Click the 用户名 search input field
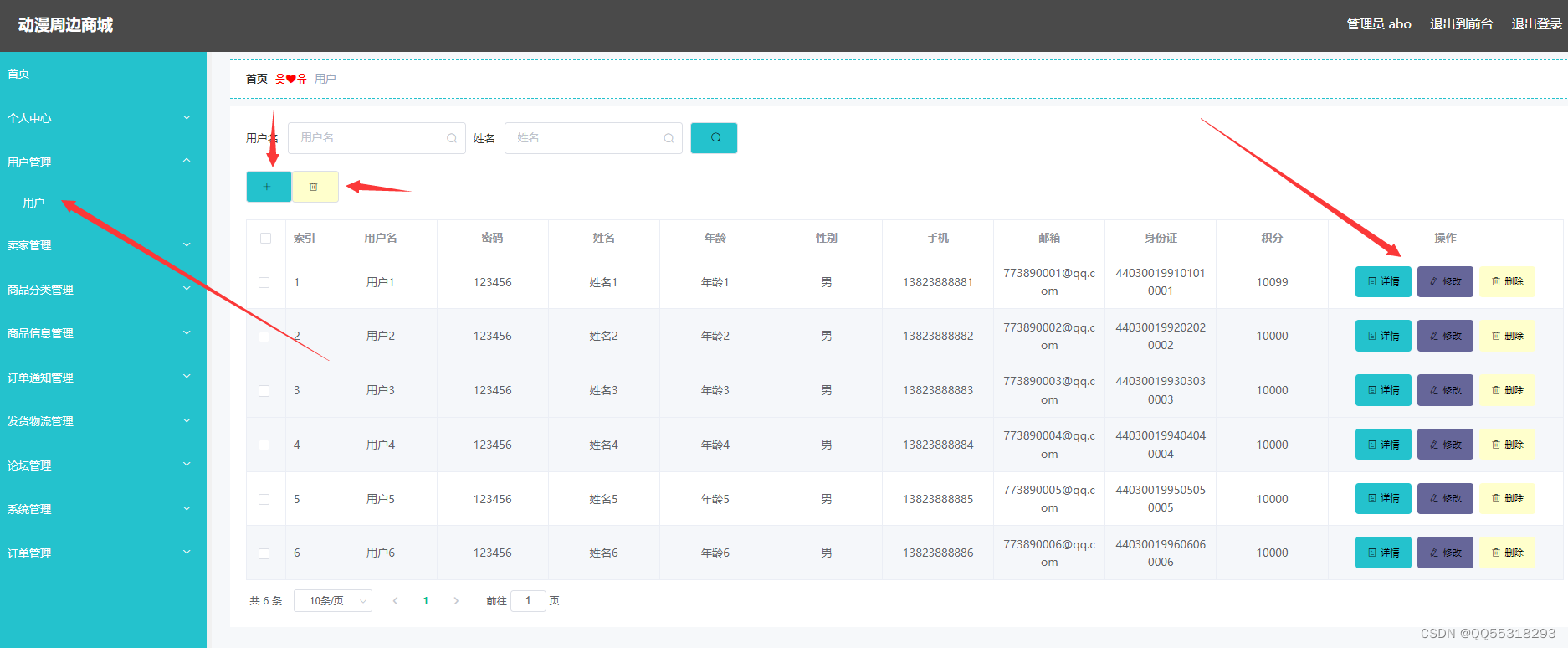Screen dimensions: 1568x648 coord(377,138)
